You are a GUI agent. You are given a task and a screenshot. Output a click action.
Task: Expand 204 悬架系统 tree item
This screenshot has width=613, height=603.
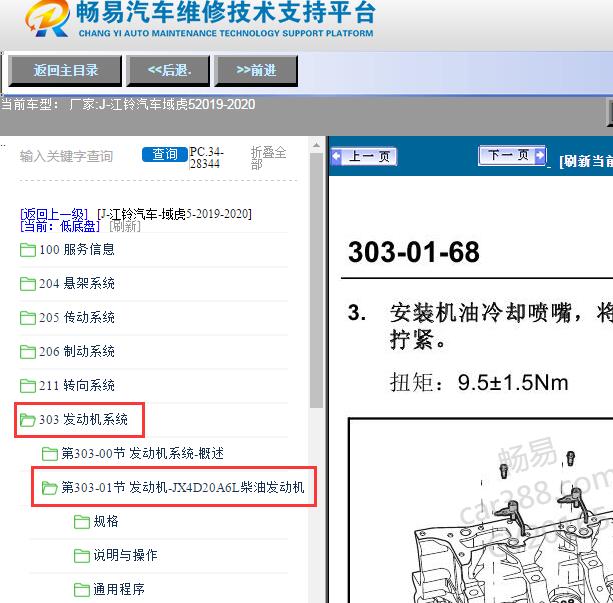(x=77, y=284)
